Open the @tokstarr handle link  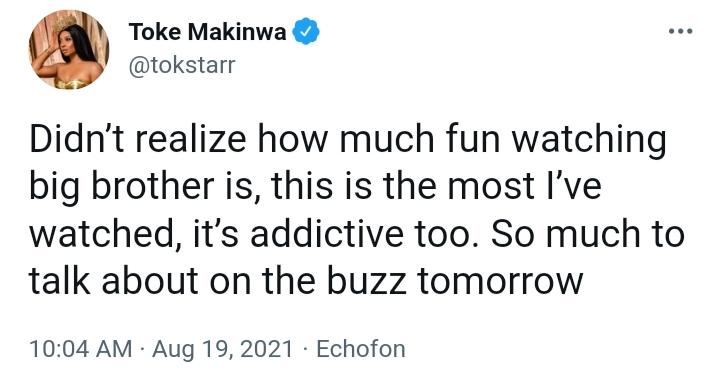[x=182, y=65]
